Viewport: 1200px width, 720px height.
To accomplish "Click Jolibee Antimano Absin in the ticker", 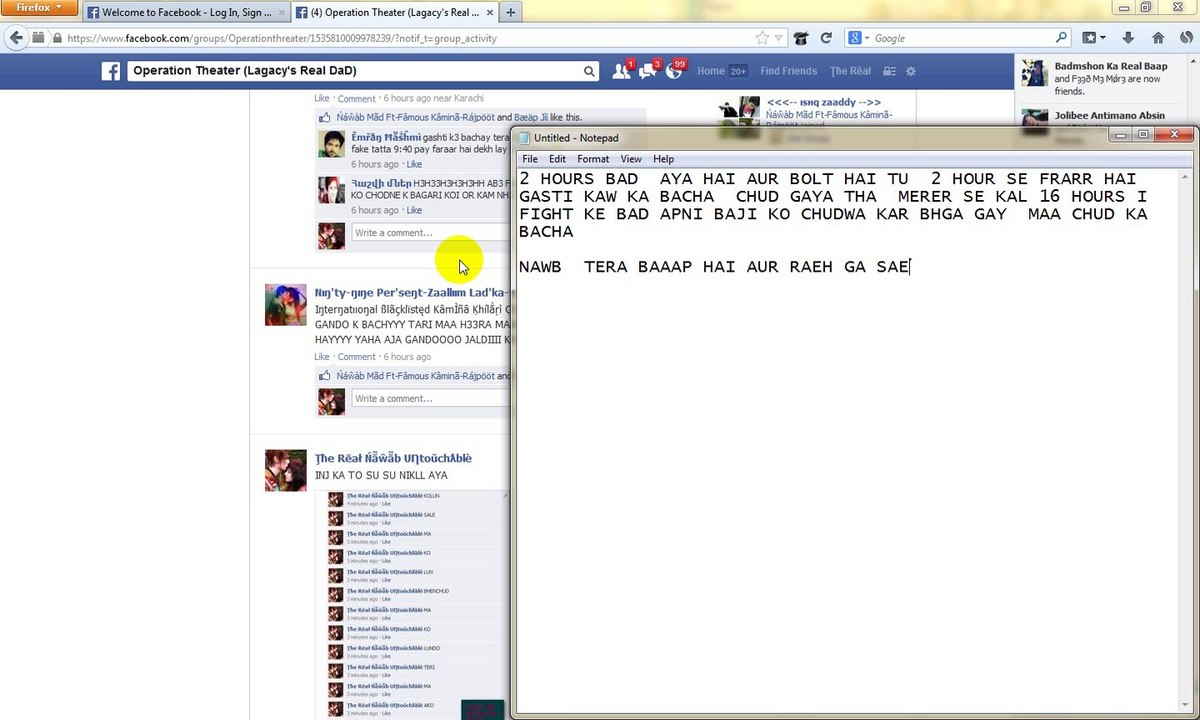I will coord(1109,115).
